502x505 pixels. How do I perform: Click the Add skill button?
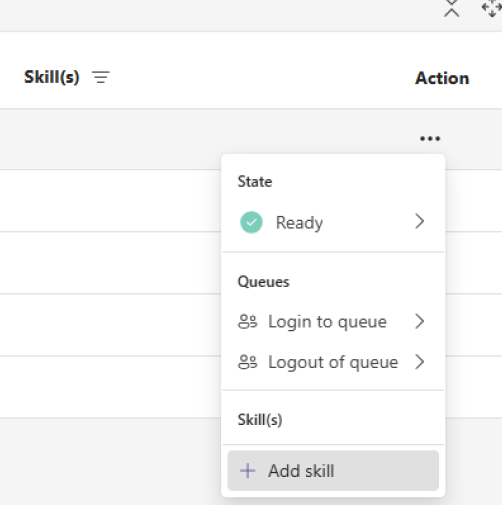(x=333, y=471)
